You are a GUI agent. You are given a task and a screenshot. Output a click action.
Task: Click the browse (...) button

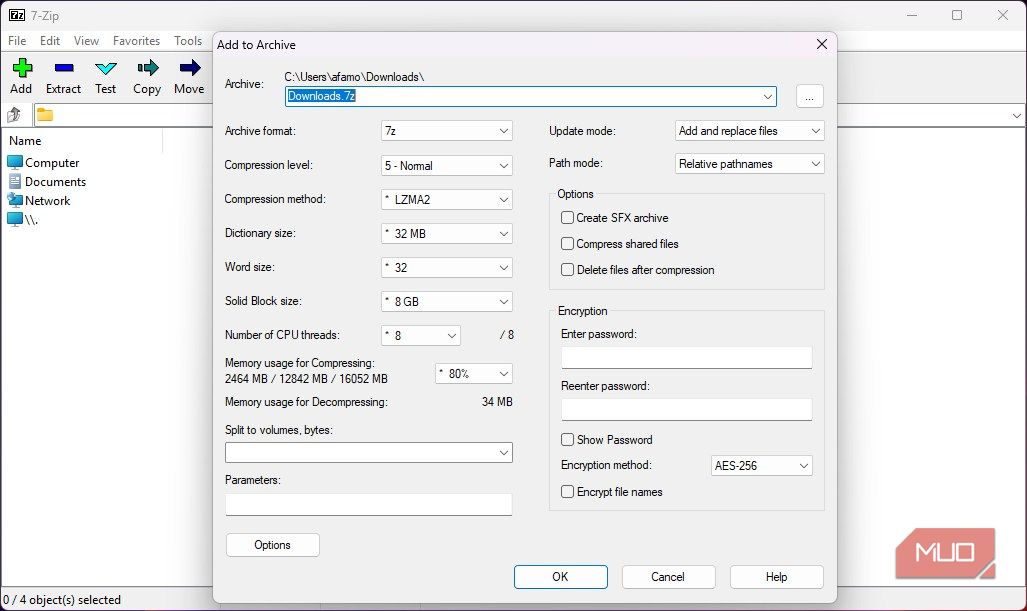[810, 96]
